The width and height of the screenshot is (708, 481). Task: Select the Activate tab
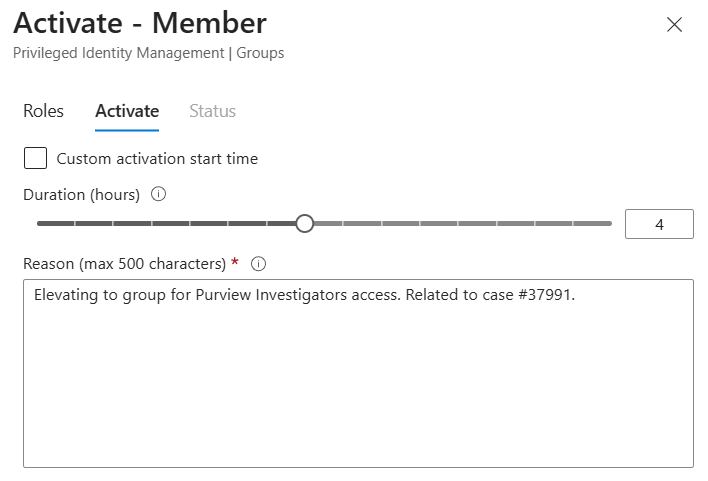pos(127,111)
